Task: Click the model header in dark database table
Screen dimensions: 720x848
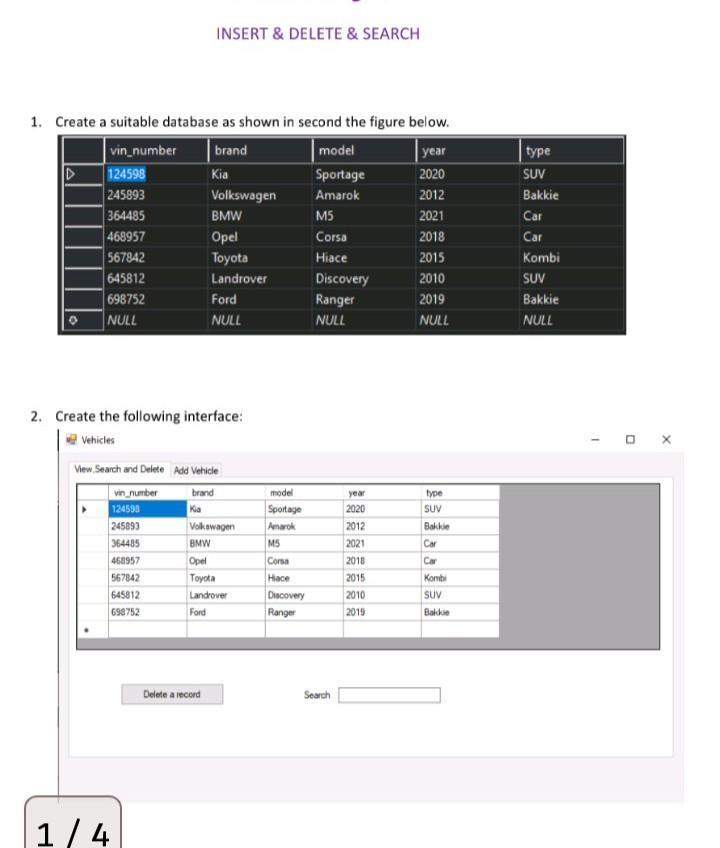Action: [x=364, y=150]
